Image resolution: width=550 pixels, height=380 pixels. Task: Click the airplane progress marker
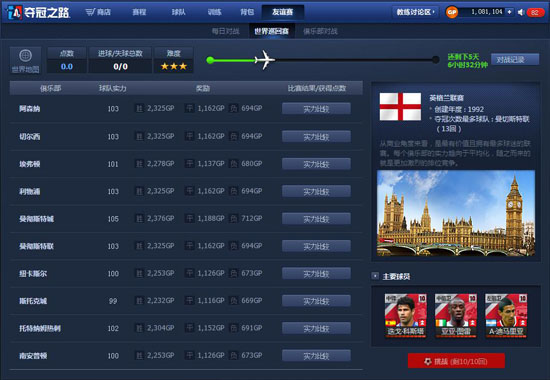pyautogui.click(x=265, y=60)
